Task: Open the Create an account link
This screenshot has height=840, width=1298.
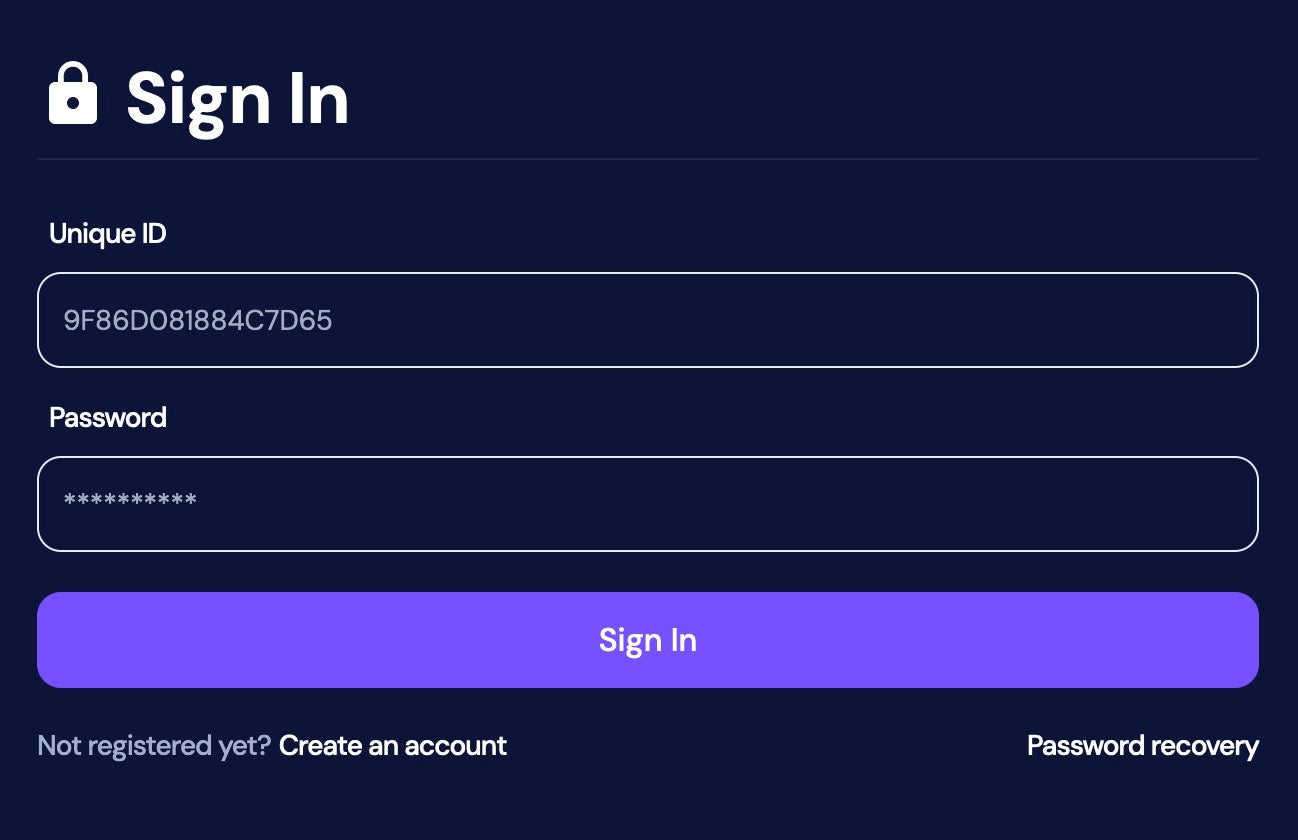Action: [x=392, y=746]
